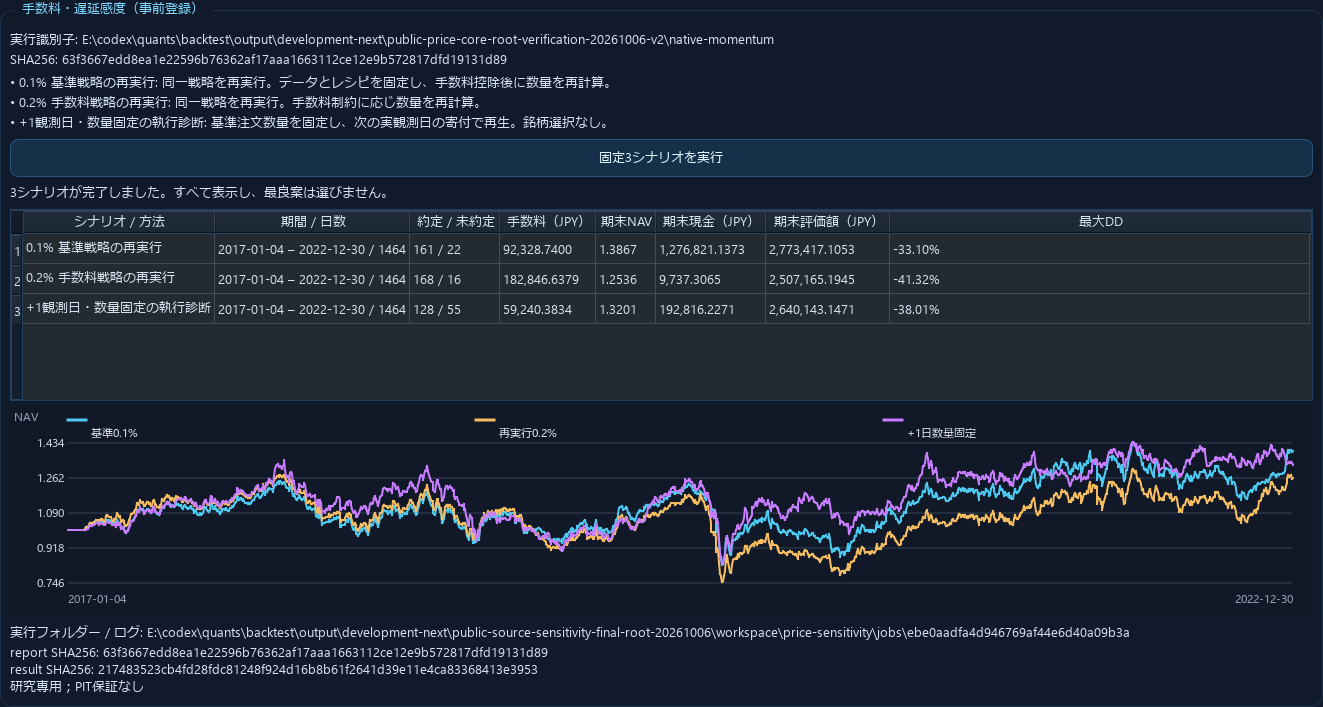
Task: Click ending cash 9,737.3065
Action: [710, 279]
